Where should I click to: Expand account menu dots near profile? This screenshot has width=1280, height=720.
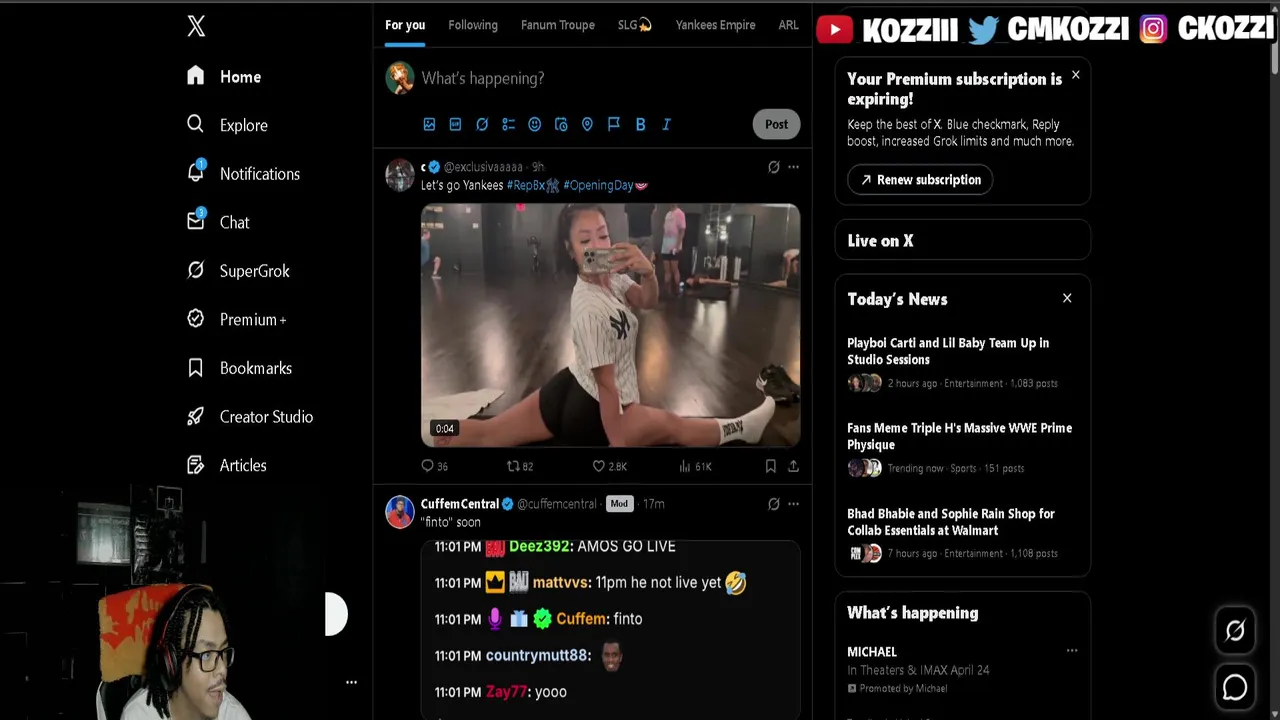coord(351,682)
